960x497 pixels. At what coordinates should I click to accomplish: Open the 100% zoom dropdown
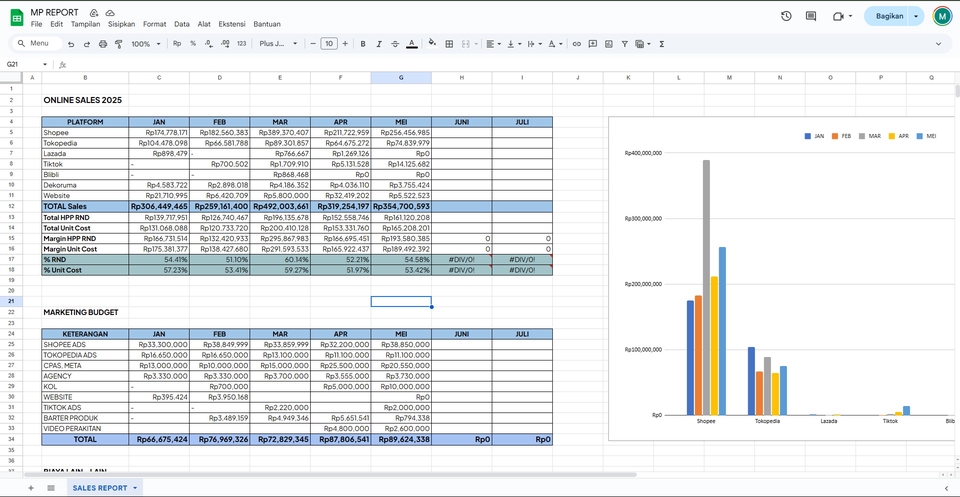click(146, 44)
